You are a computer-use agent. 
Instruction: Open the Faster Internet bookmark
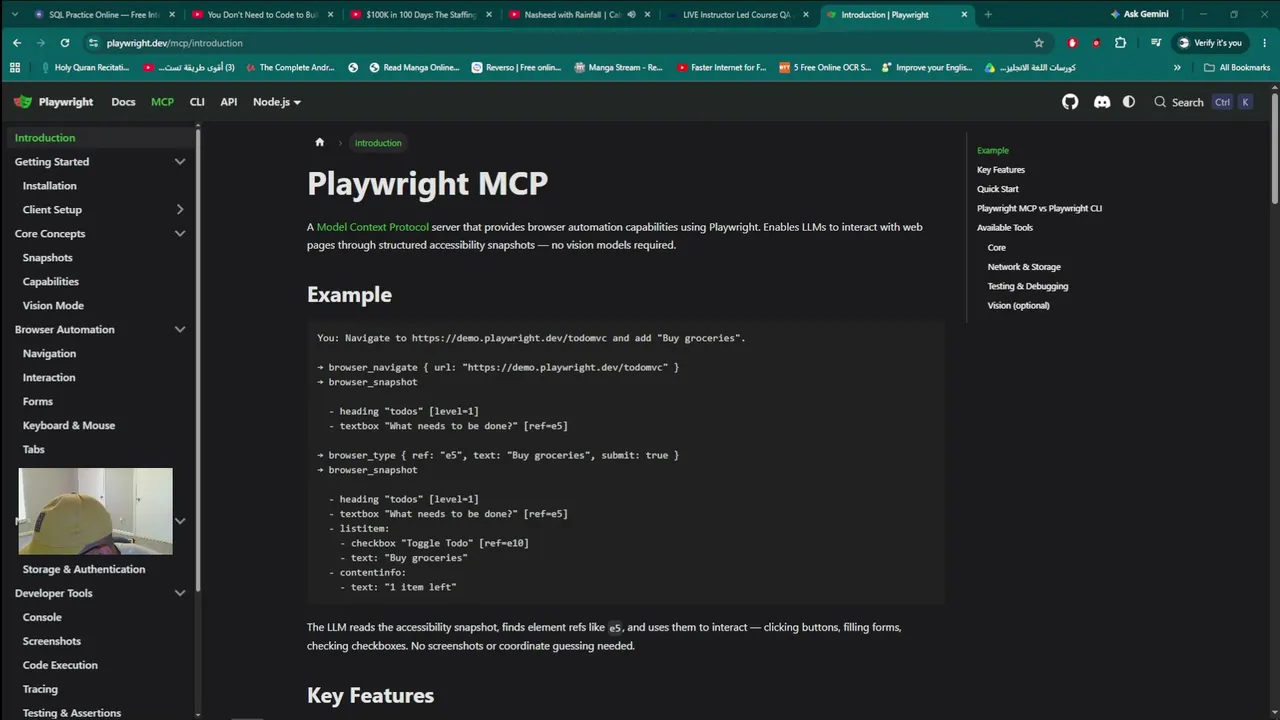pos(722,68)
